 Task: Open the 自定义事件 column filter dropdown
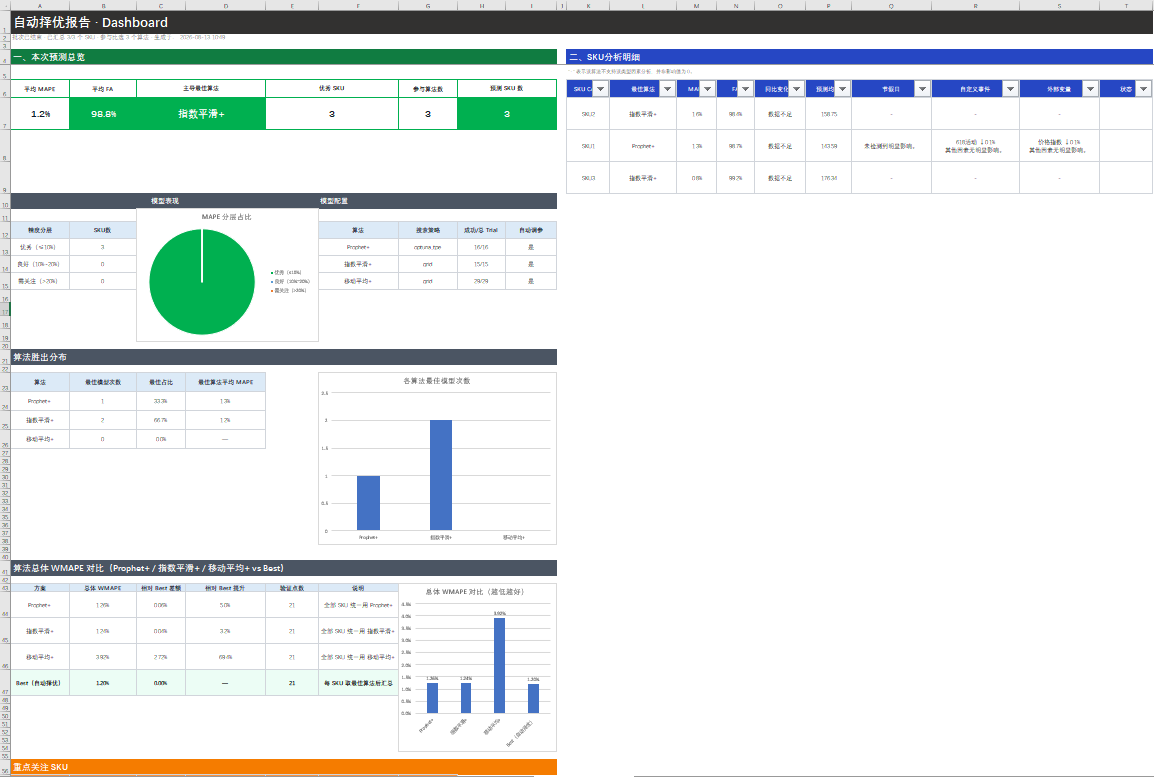tap(1010, 89)
